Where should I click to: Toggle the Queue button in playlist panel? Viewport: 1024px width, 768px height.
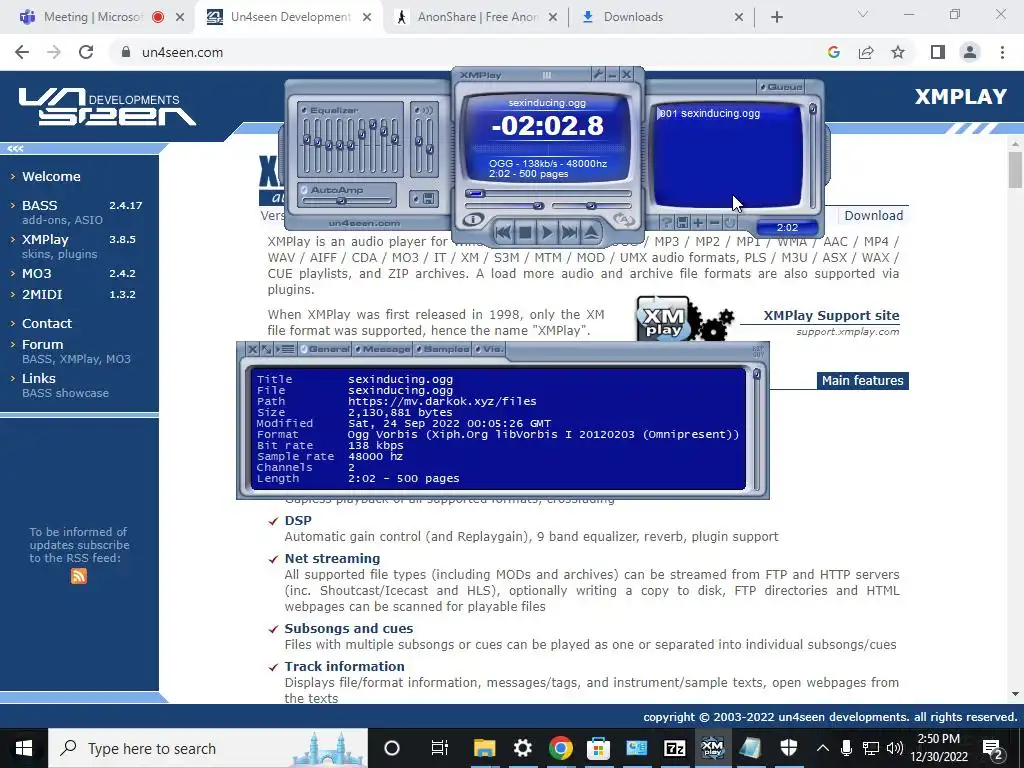pyautogui.click(x=781, y=87)
